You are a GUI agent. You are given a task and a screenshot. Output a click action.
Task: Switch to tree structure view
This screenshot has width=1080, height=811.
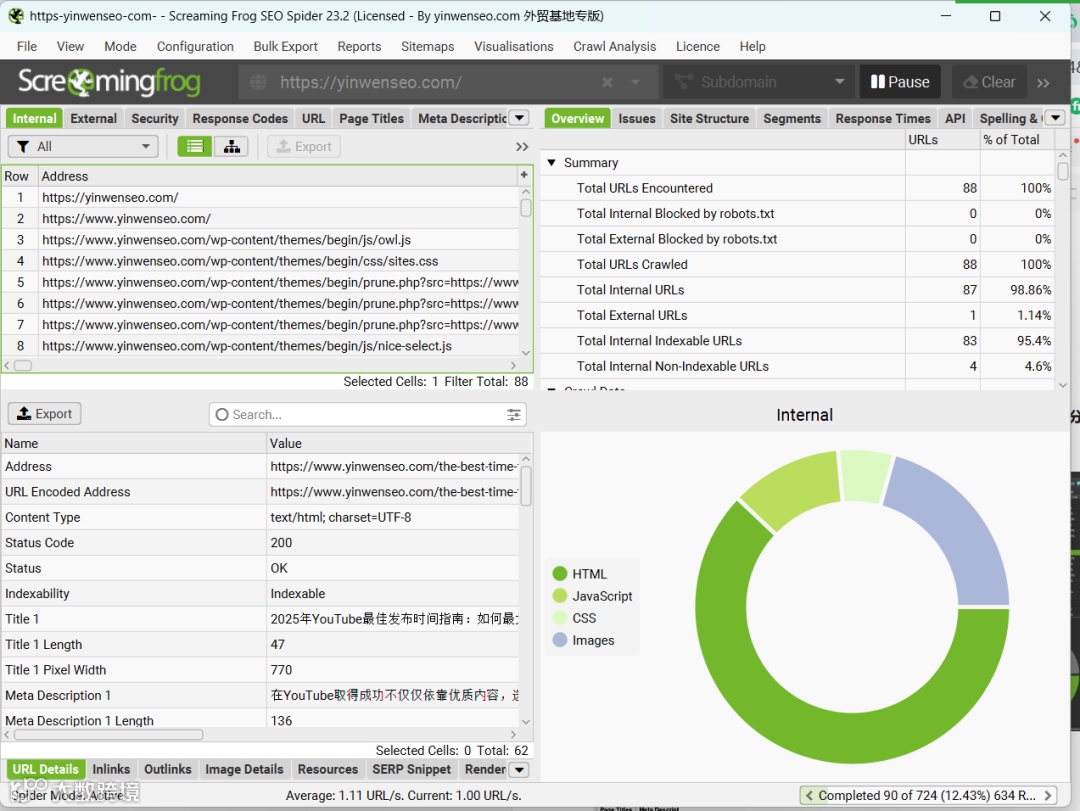pos(231,146)
